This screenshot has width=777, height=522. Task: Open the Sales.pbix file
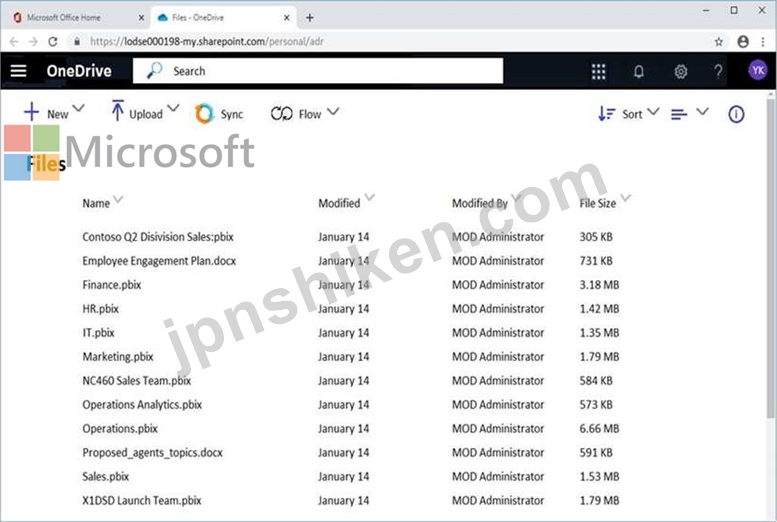point(106,476)
